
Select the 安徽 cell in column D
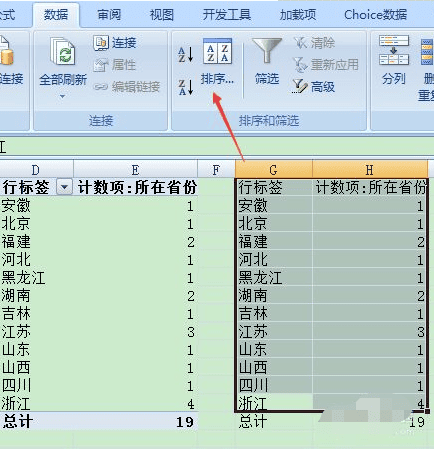[37, 205]
